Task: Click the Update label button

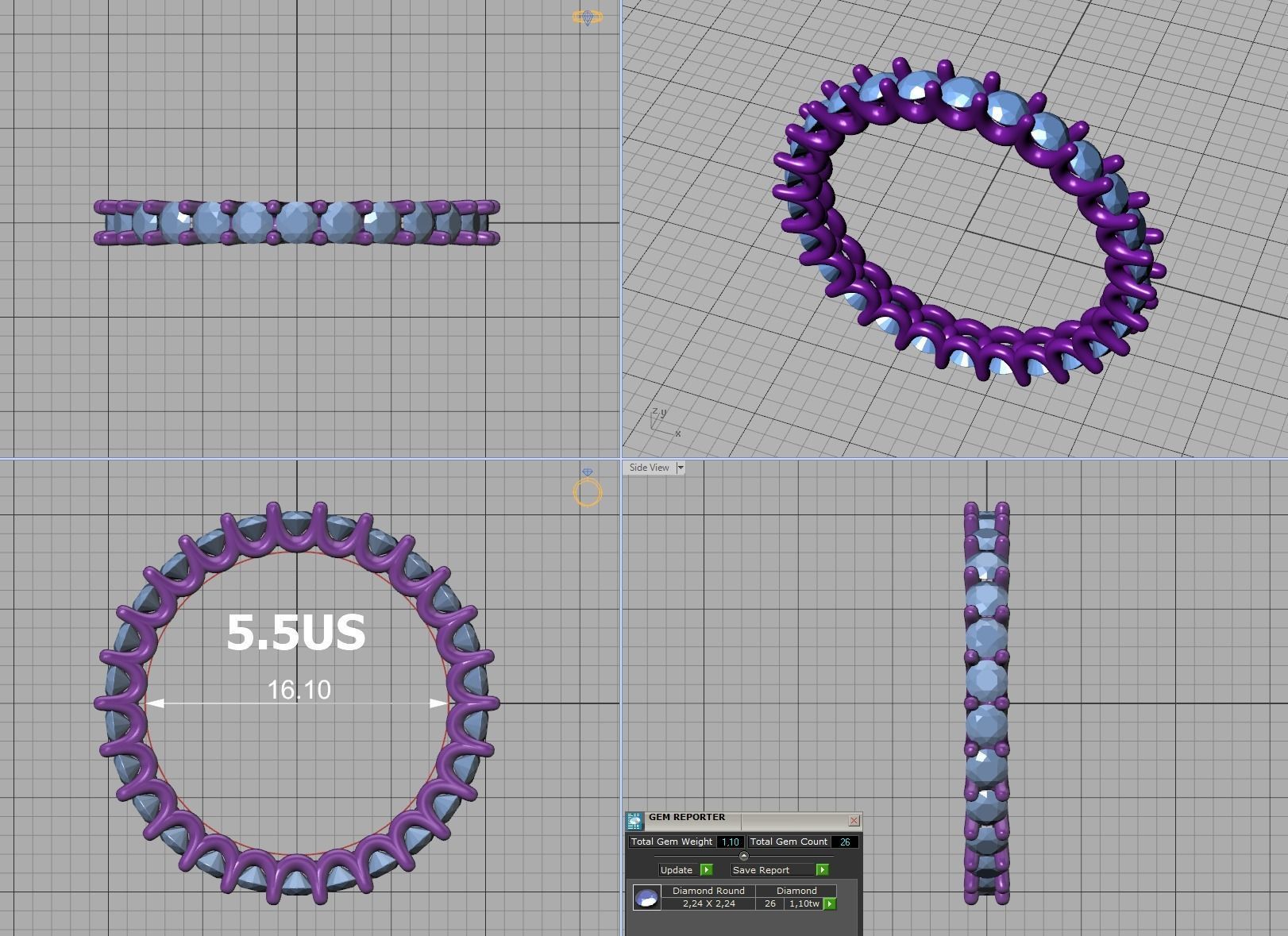Action: pos(677,870)
